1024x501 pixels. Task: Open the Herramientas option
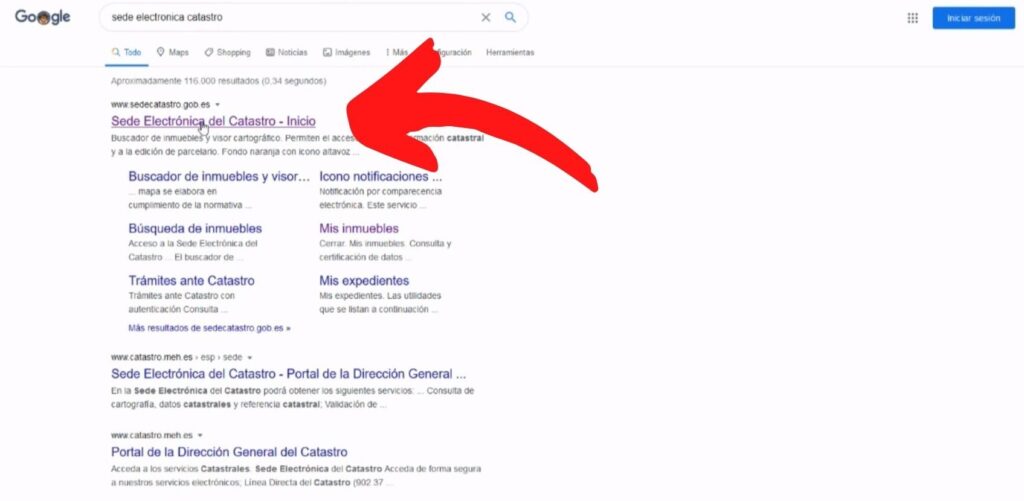coord(510,52)
